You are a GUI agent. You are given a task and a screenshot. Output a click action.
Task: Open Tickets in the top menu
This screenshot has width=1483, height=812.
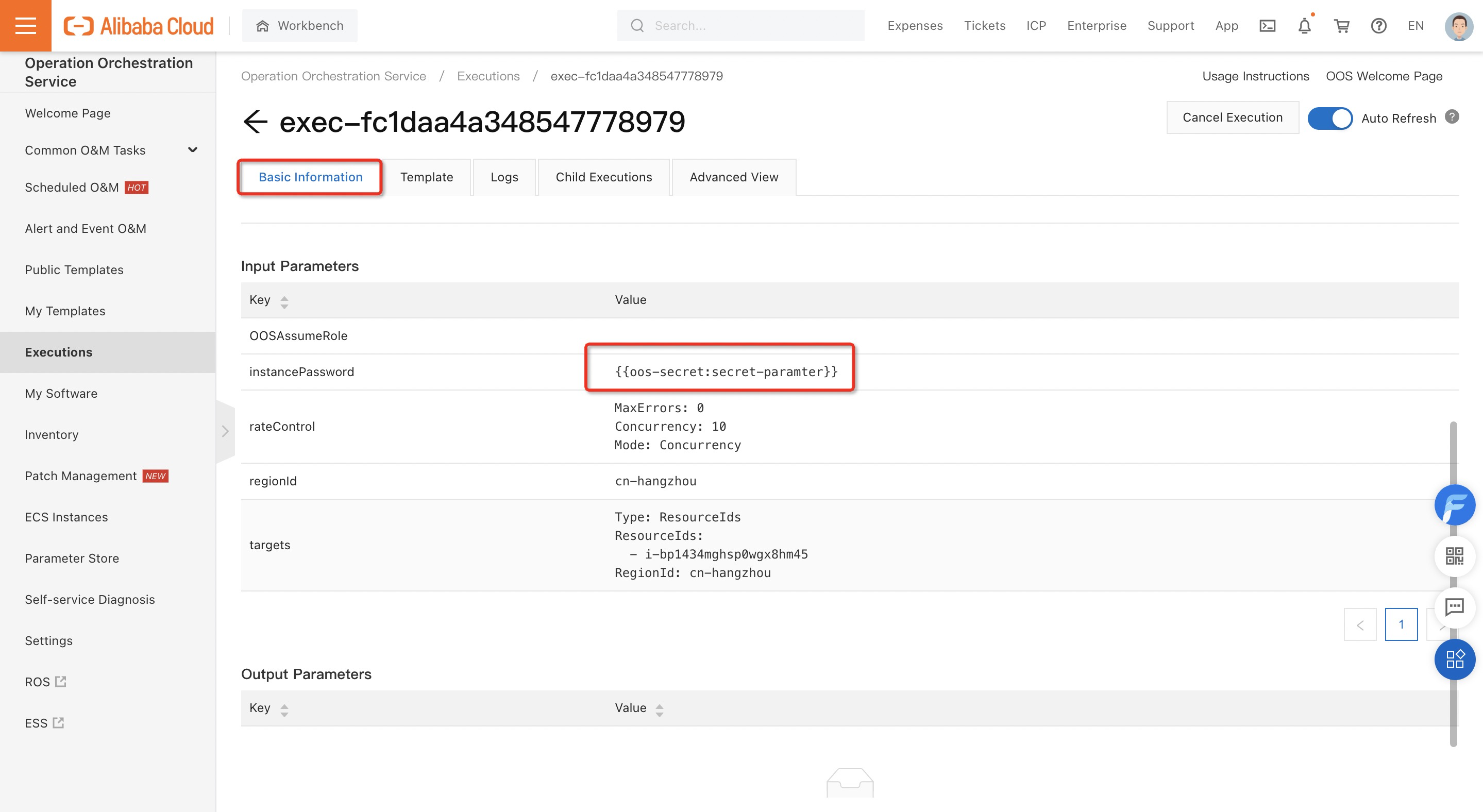984,26
